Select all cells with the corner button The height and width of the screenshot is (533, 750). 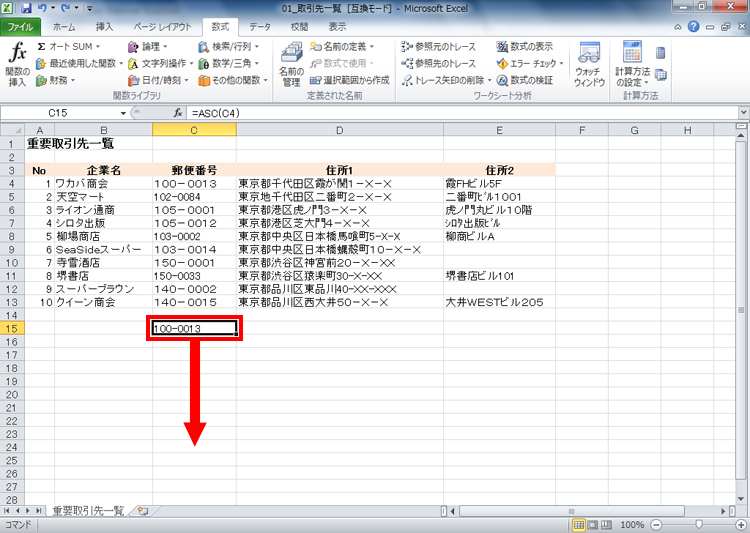coord(12,130)
